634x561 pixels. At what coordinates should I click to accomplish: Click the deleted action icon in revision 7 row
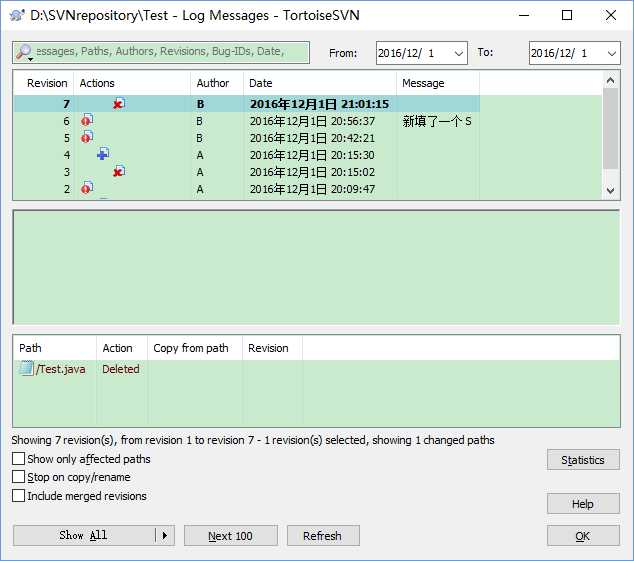pos(119,104)
